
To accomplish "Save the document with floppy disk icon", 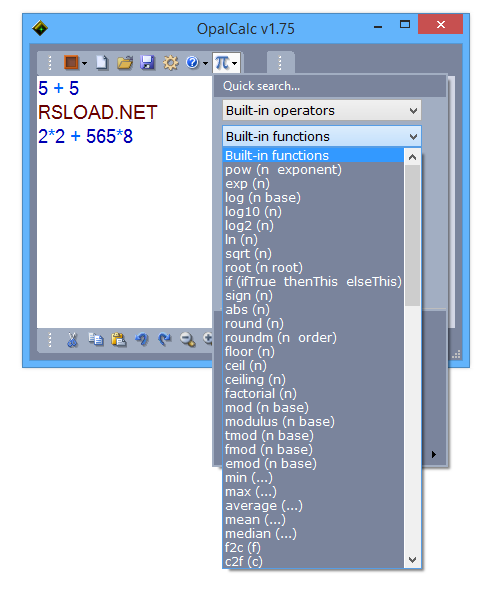I will [x=147, y=62].
